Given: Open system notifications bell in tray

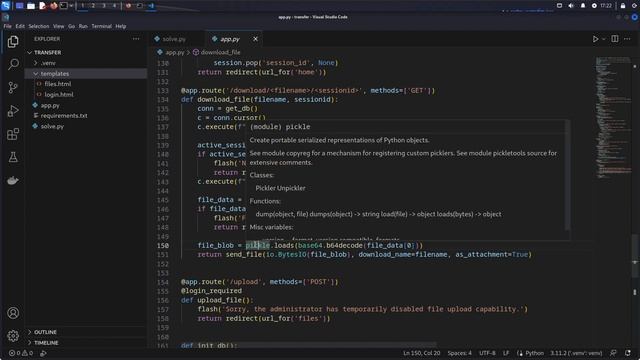Looking at the screenshot, I should point(583,6).
